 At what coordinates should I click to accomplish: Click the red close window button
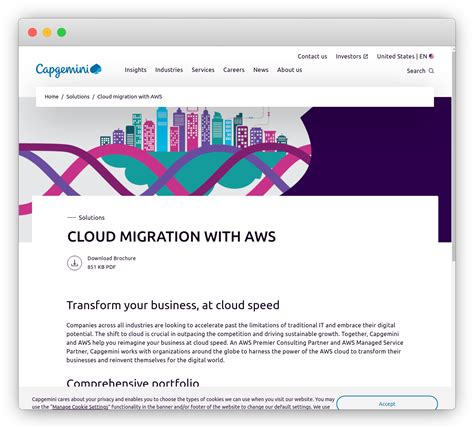[x=32, y=32]
